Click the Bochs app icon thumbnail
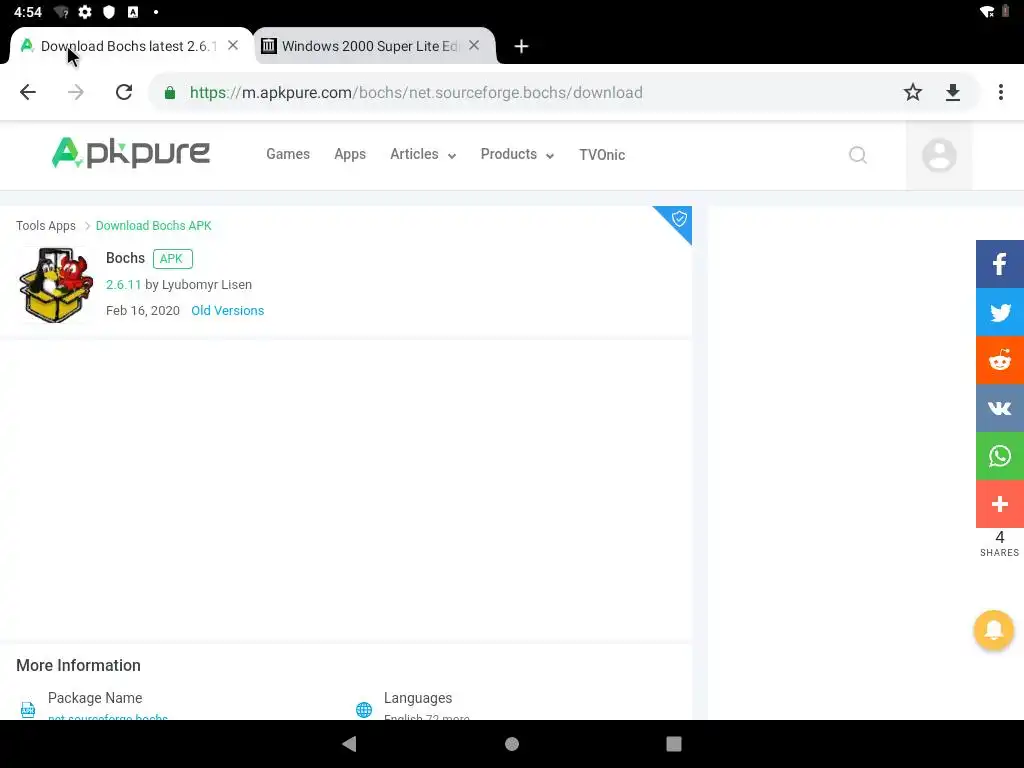The height and width of the screenshot is (768, 1024). point(56,285)
